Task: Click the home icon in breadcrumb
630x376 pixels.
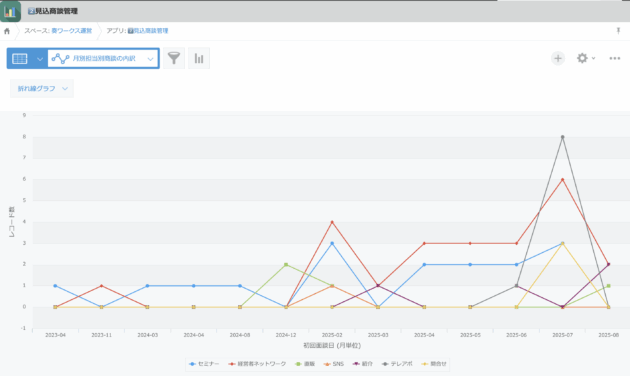Action: click(x=7, y=31)
